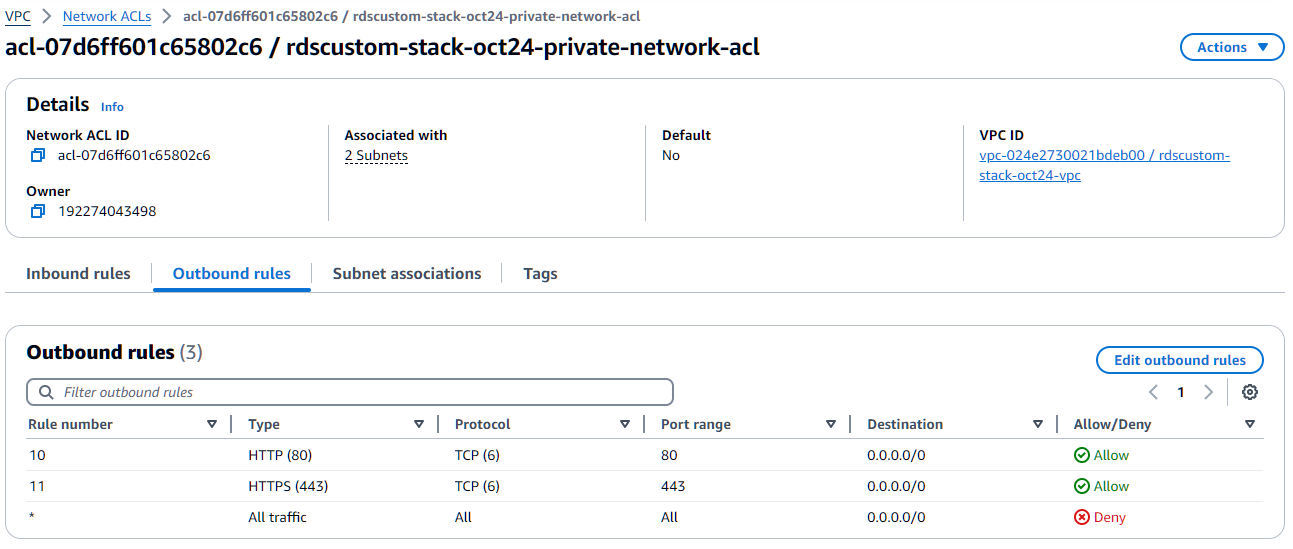Copy the Network ACL ID
The height and width of the screenshot is (549, 1293).
click(x=38, y=155)
